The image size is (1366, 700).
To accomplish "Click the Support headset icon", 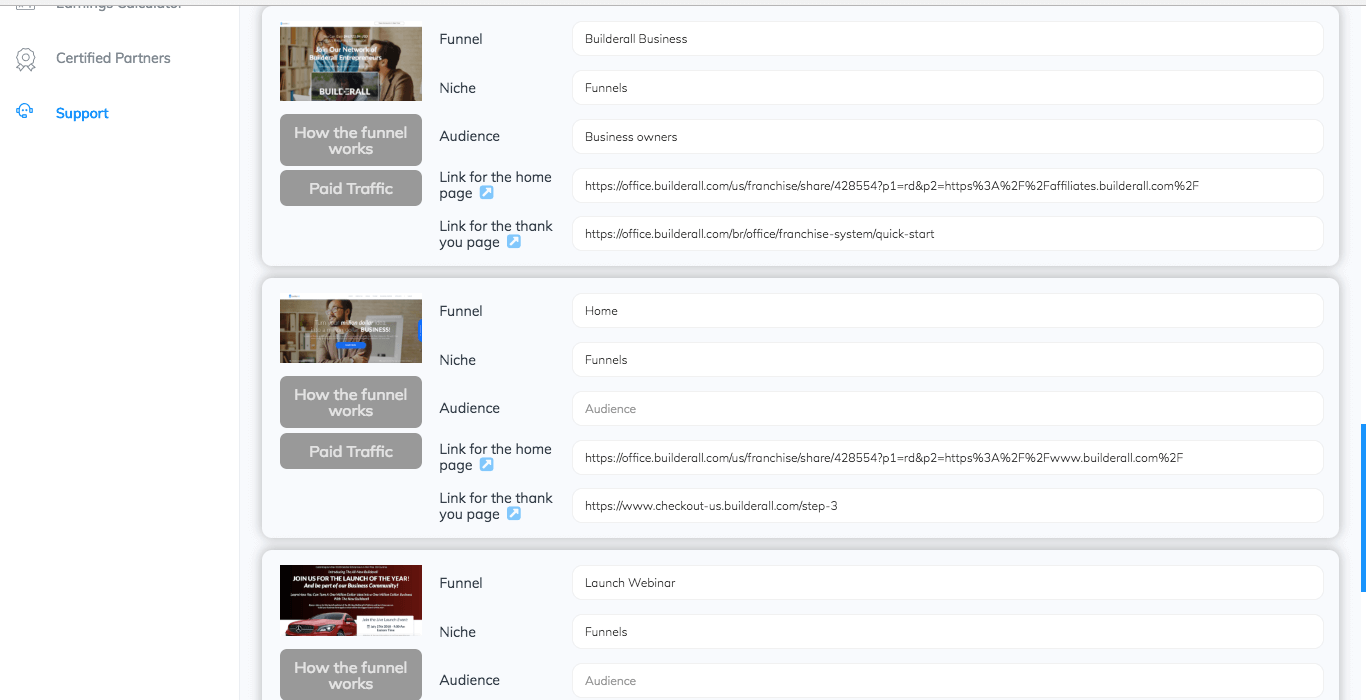I will (x=25, y=111).
